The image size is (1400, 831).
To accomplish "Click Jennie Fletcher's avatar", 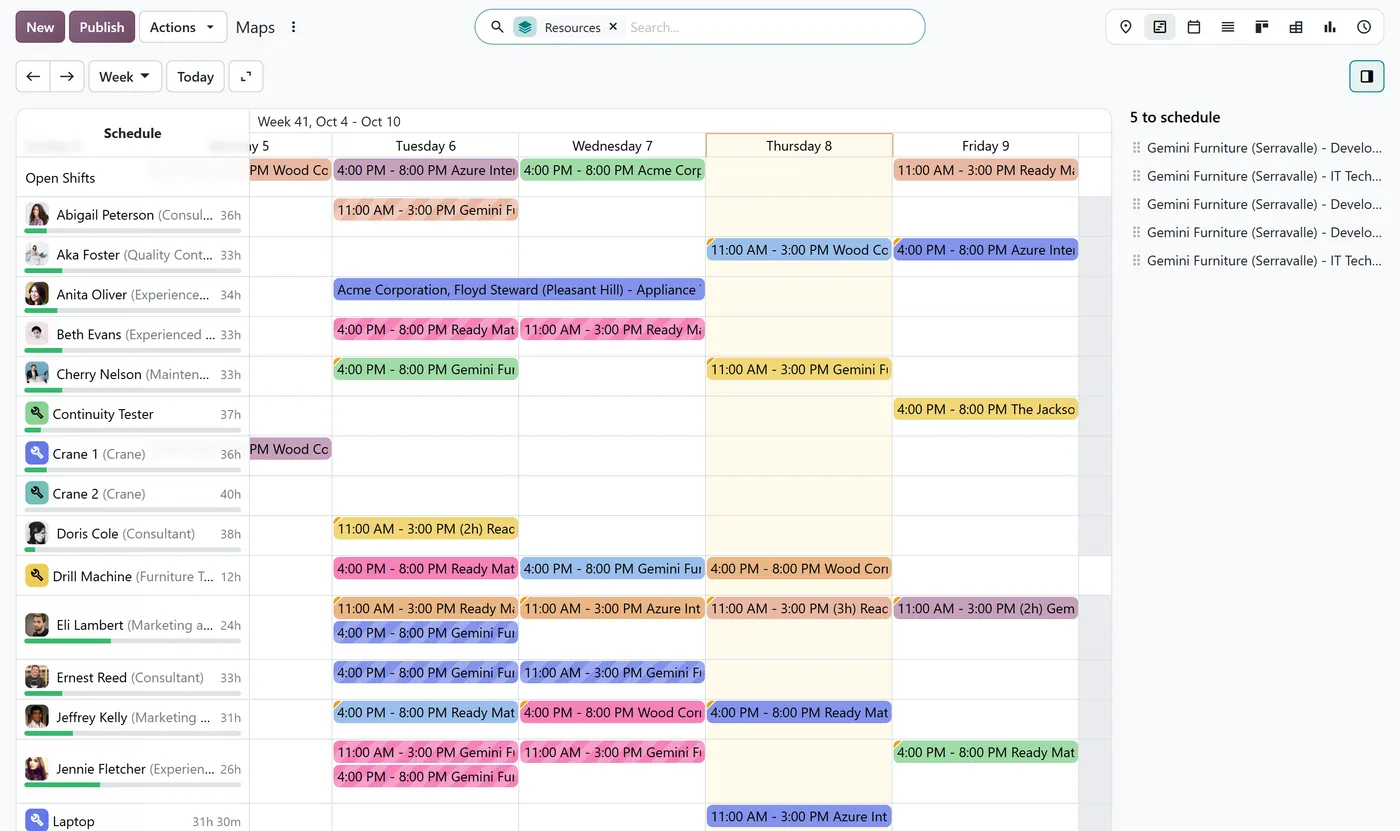I will [37, 769].
